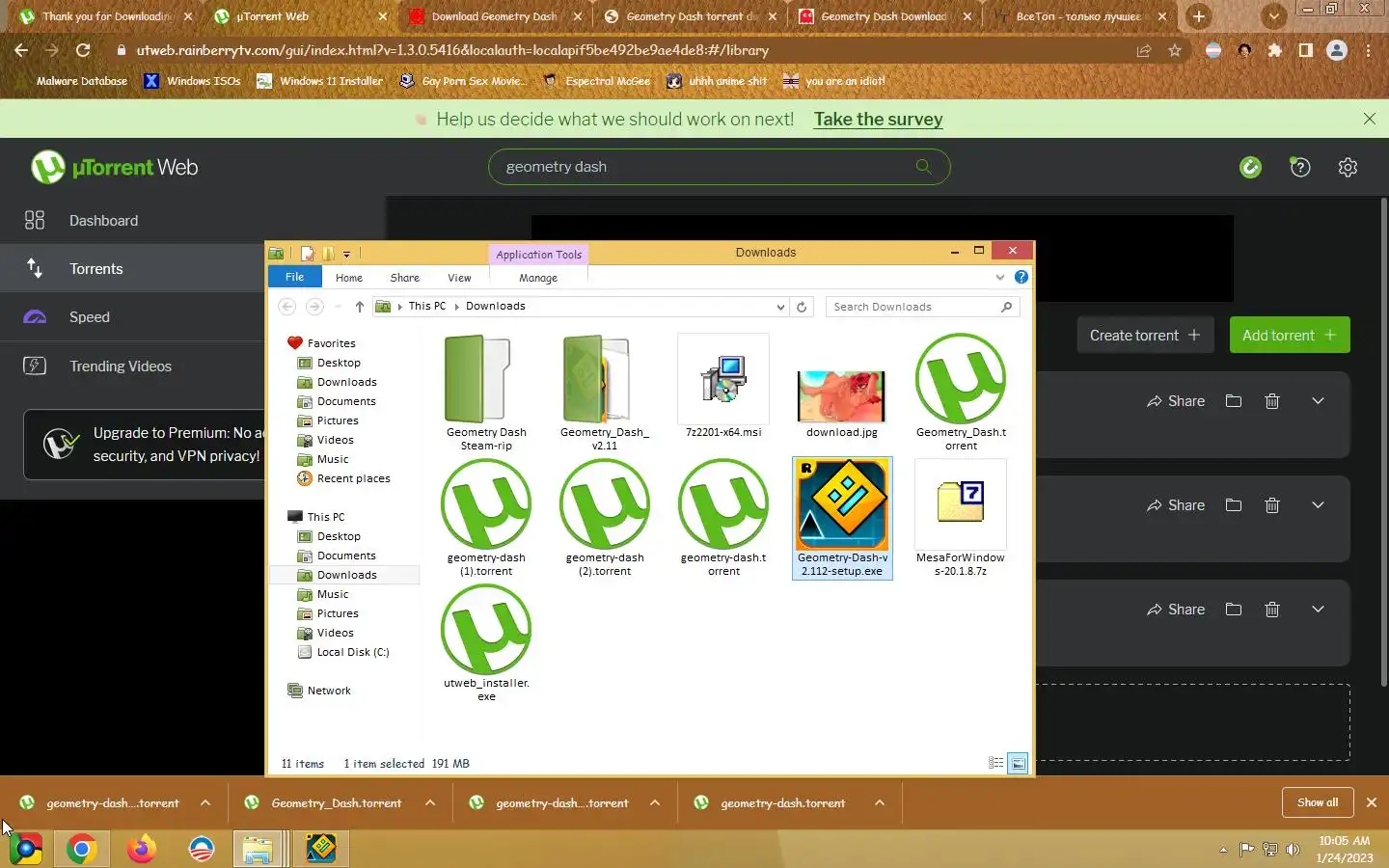Viewport: 1389px width, 868px height.
Task: Open Chrome from the taskbar
Action: click(x=82, y=850)
